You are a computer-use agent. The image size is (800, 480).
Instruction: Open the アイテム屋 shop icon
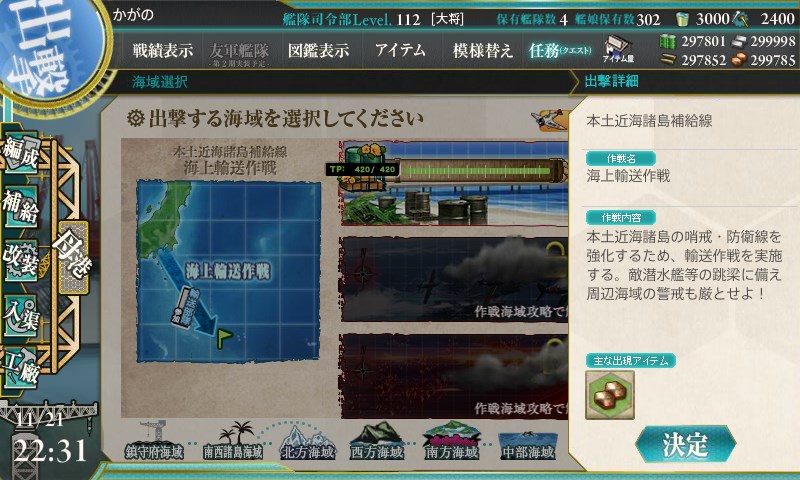point(618,49)
